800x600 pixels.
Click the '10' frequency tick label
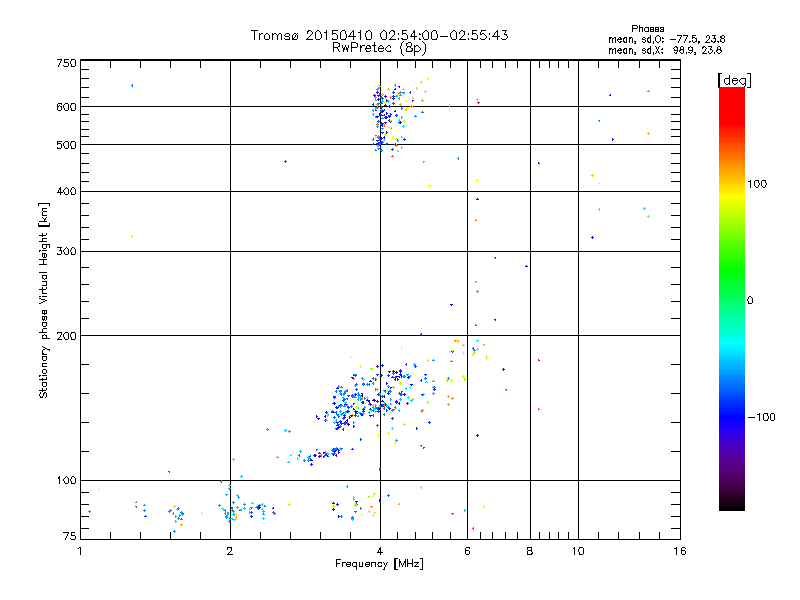[578, 551]
